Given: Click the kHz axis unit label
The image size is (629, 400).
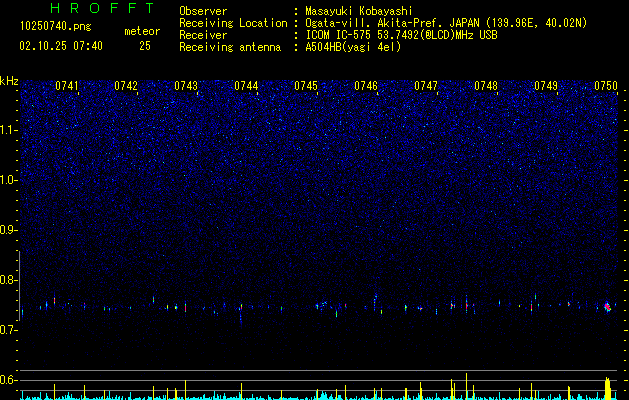Looking at the screenshot, I should coord(9,81).
